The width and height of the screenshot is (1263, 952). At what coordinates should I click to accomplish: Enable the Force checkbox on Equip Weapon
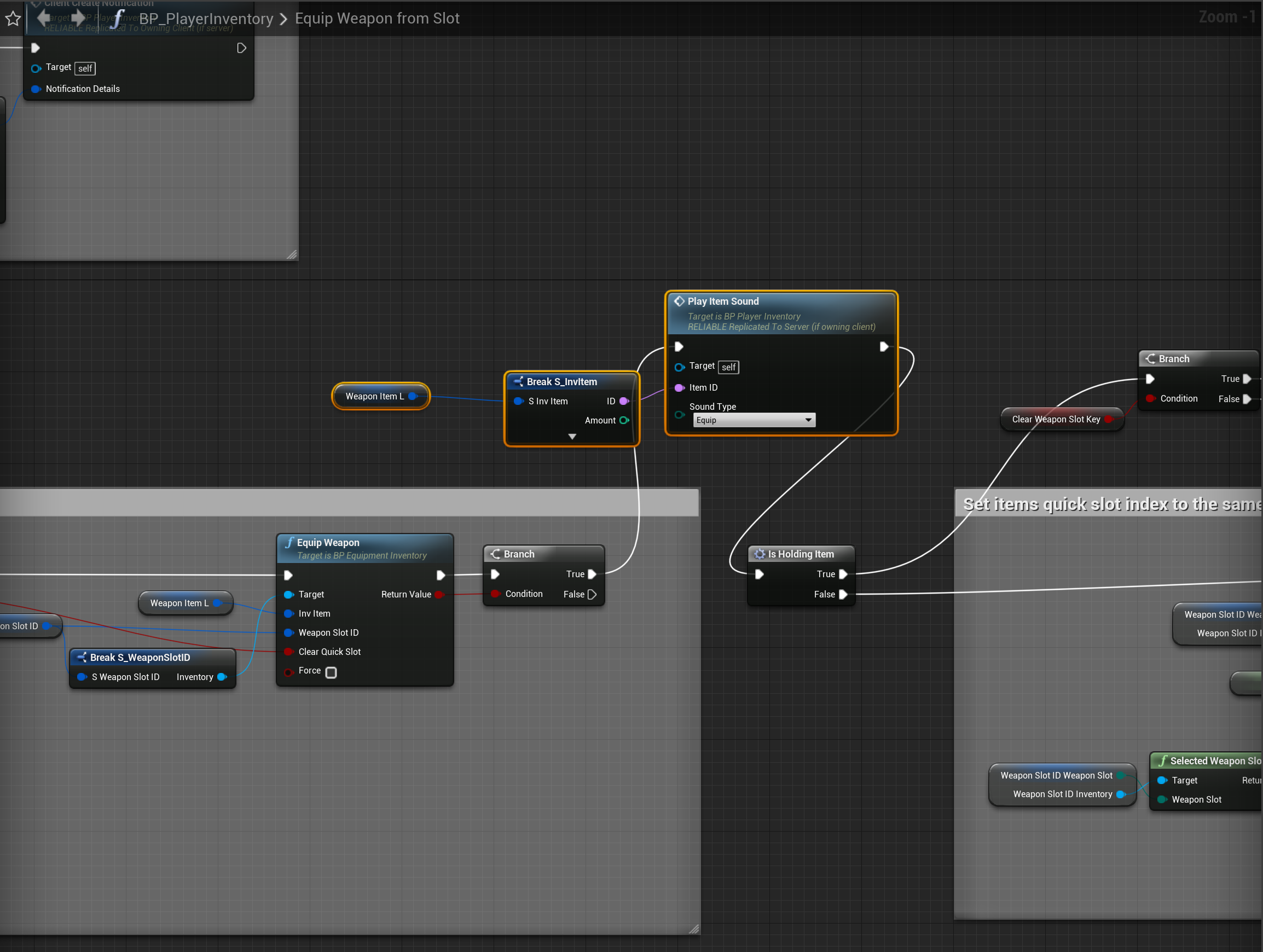pos(331,672)
